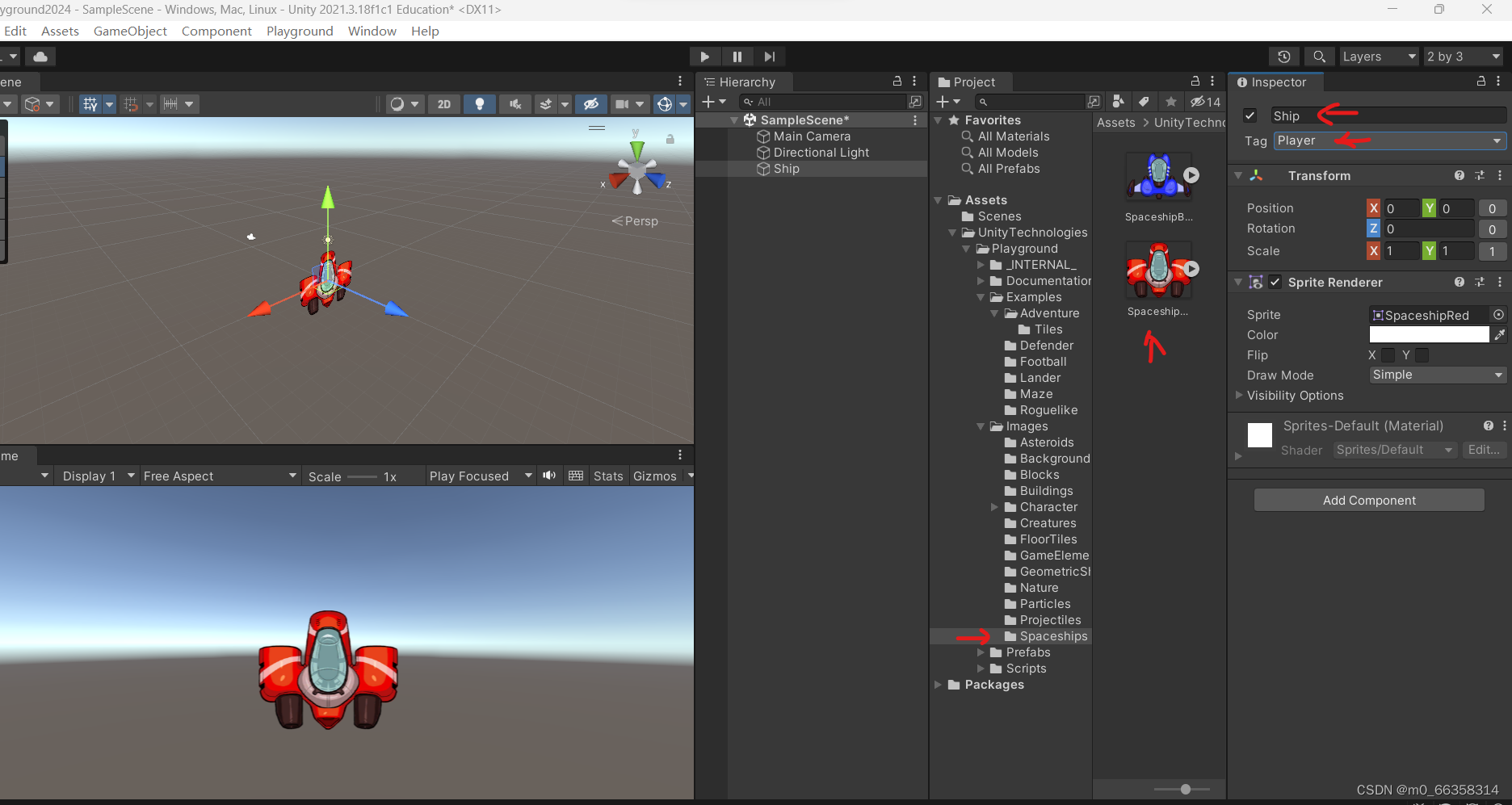Viewport: 1512px width, 805px height.
Task: Click the Hierarchy search field
Action: [824, 102]
